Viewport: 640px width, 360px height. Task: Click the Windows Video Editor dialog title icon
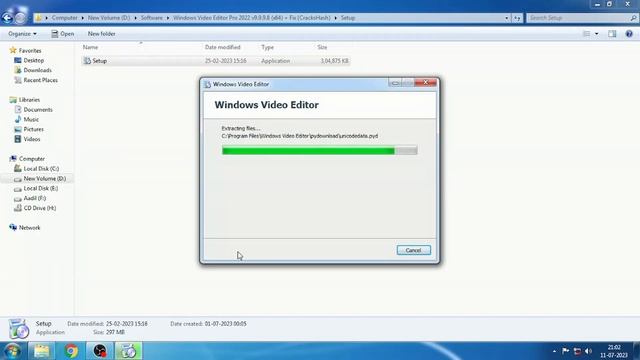[x=207, y=84]
